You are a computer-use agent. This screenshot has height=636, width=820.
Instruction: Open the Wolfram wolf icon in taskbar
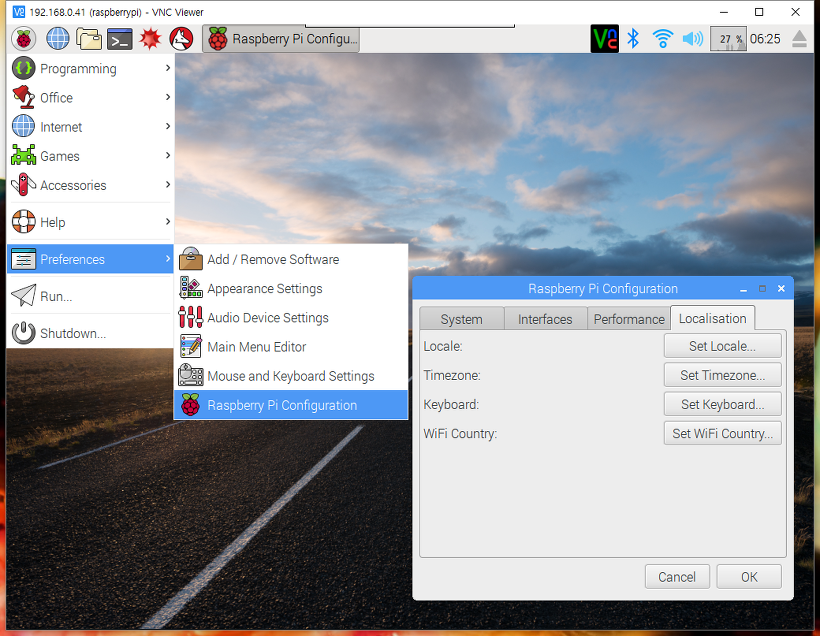coord(181,39)
